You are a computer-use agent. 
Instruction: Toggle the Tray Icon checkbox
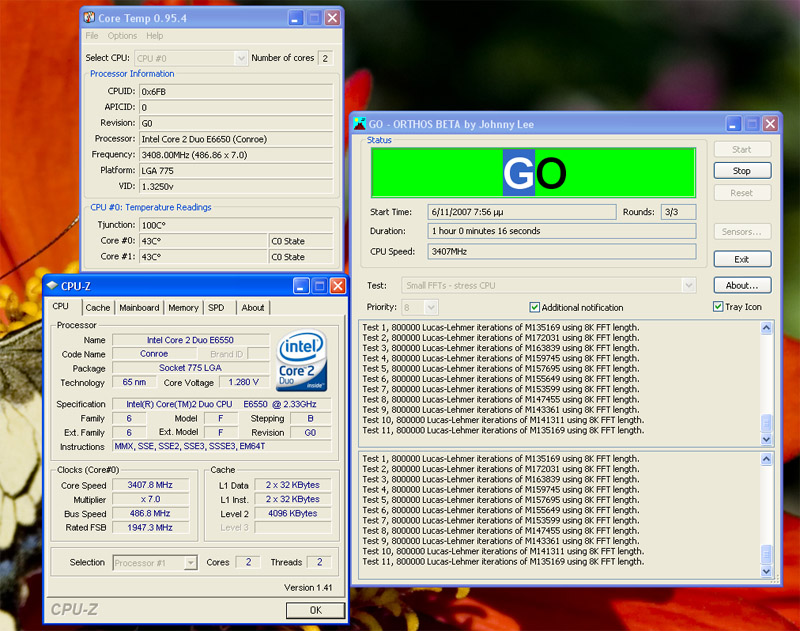click(718, 307)
